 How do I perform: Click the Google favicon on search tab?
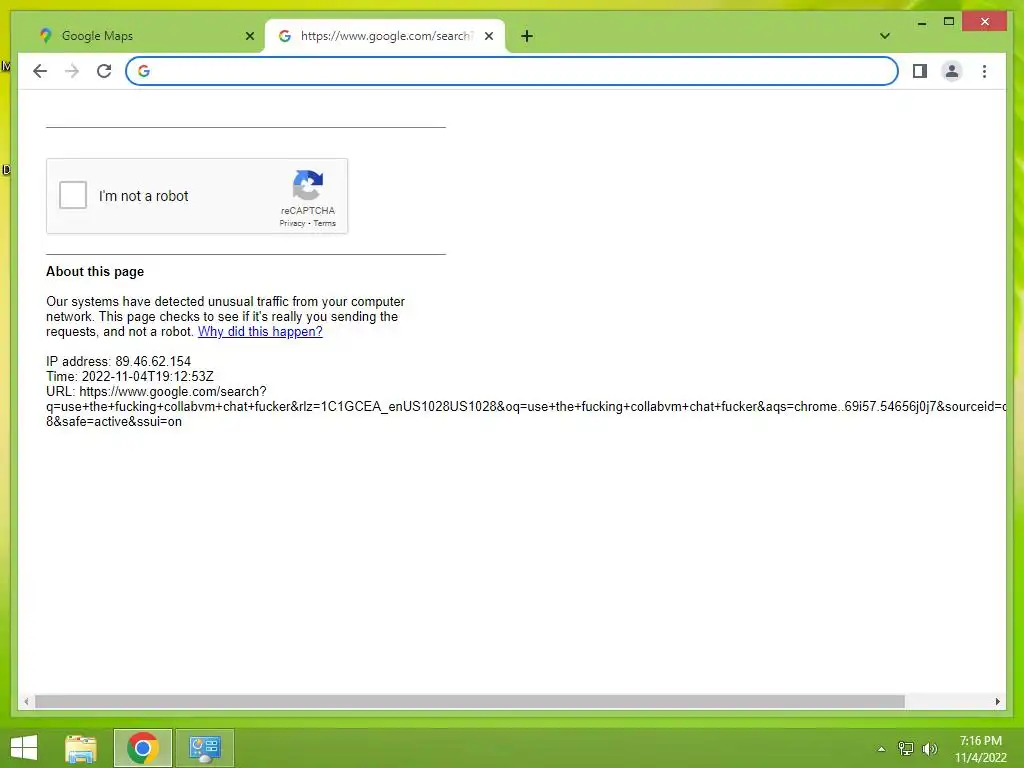click(x=285, y=36)
